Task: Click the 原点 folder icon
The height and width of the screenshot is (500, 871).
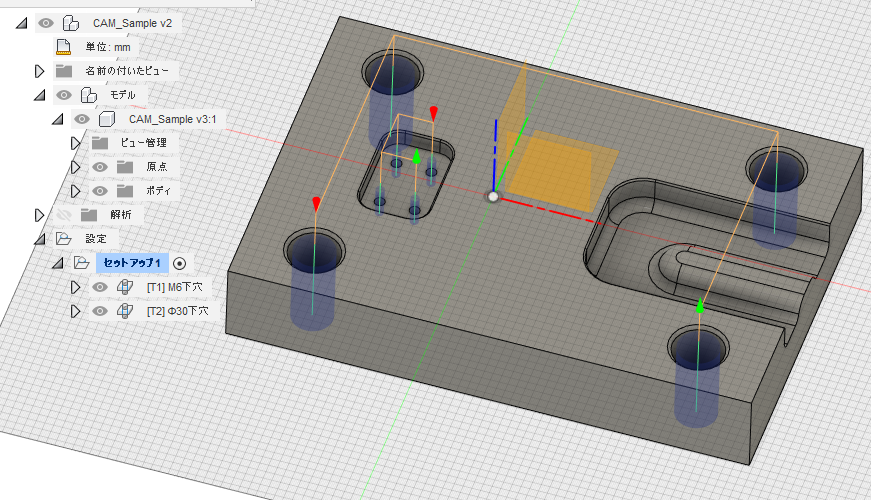Action: click(x=125, y=167)
